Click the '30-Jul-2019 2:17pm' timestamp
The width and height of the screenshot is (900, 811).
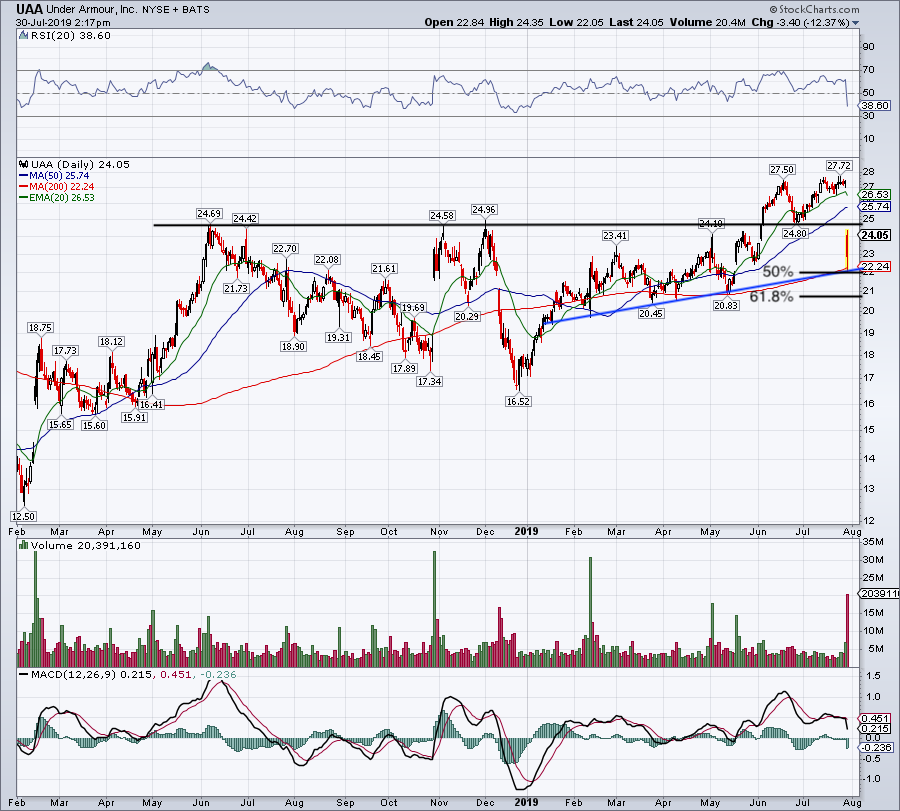tap(63, 23)
